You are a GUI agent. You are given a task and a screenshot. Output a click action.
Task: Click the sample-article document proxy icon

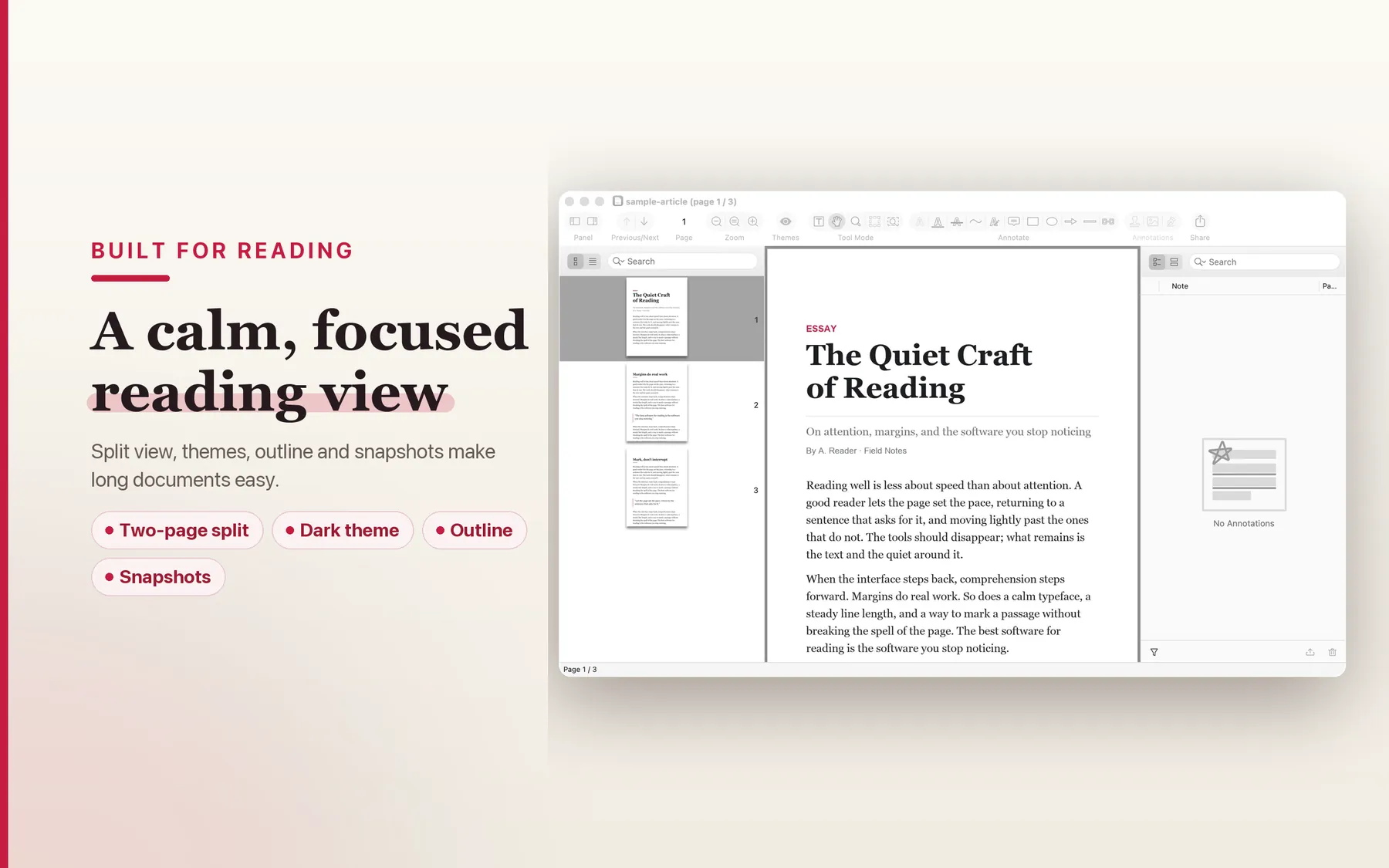617,201
